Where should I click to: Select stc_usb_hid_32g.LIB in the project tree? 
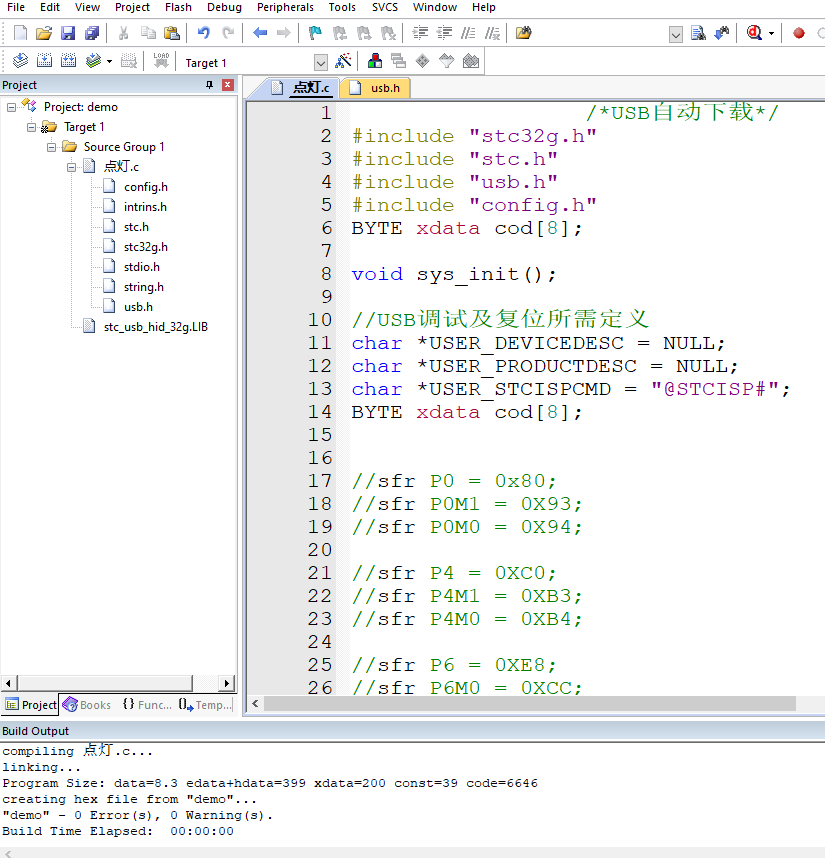(156, 327)
